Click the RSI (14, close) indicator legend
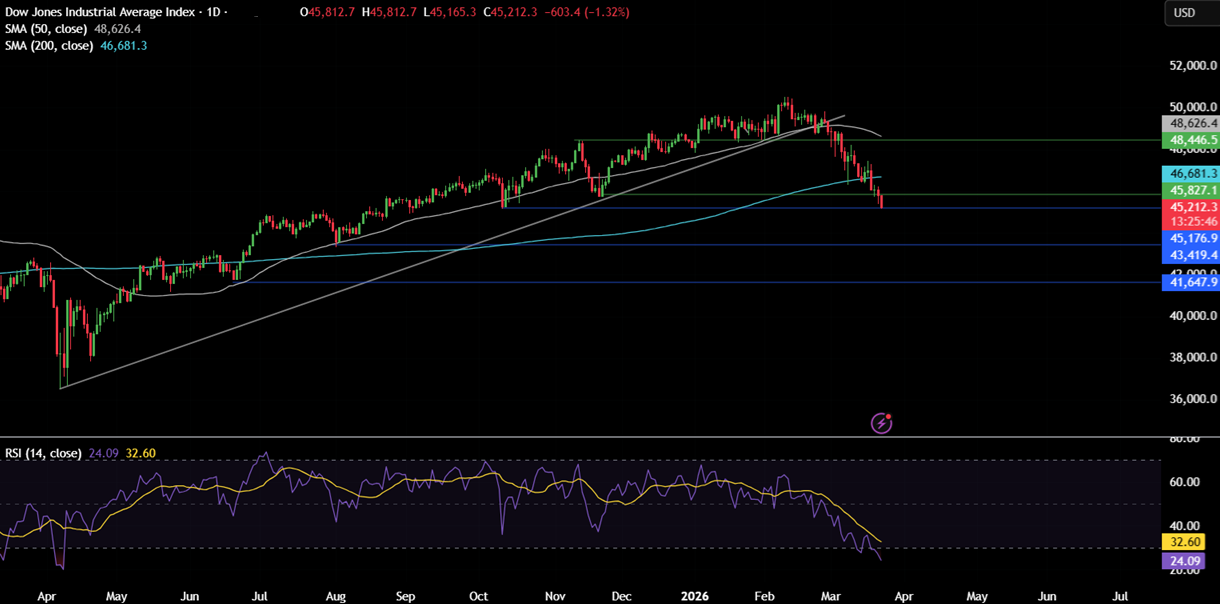The image size is (1220, 604). pyautogui.click(x=43, y=453)
